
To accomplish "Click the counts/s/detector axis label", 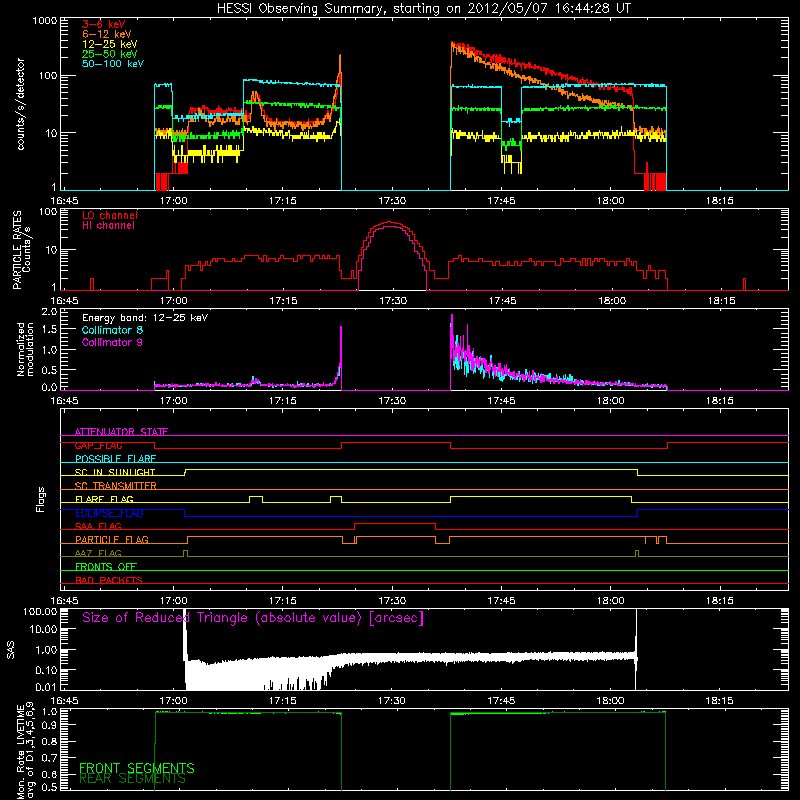I will pyautogui.click(x=21, y=104).
